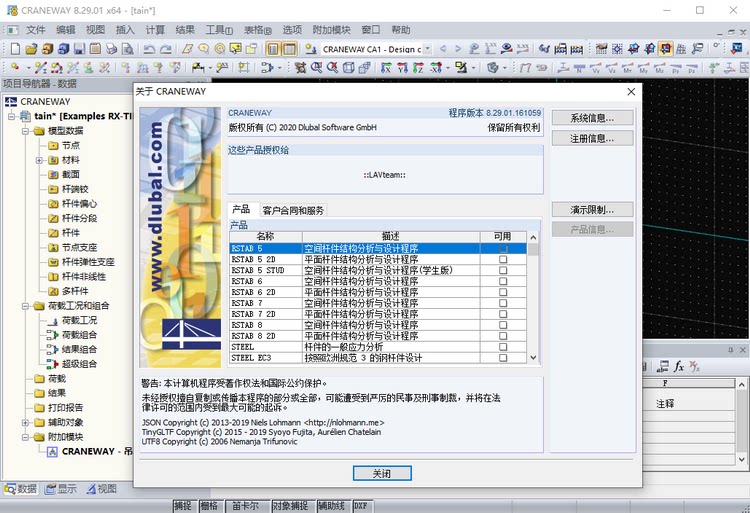This screenshot has width=750, height=513.
Task: Click the wireframe cube display icon
Action: pos(349,68)
